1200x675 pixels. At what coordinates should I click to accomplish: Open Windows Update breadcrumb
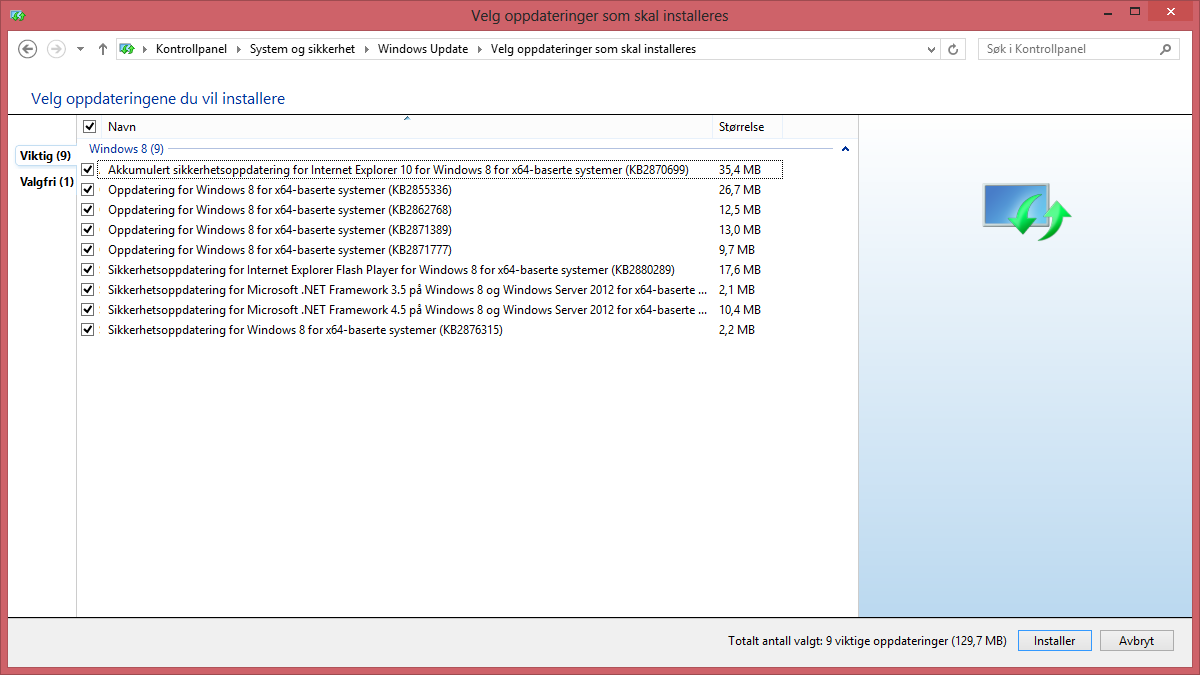[423, 49]
